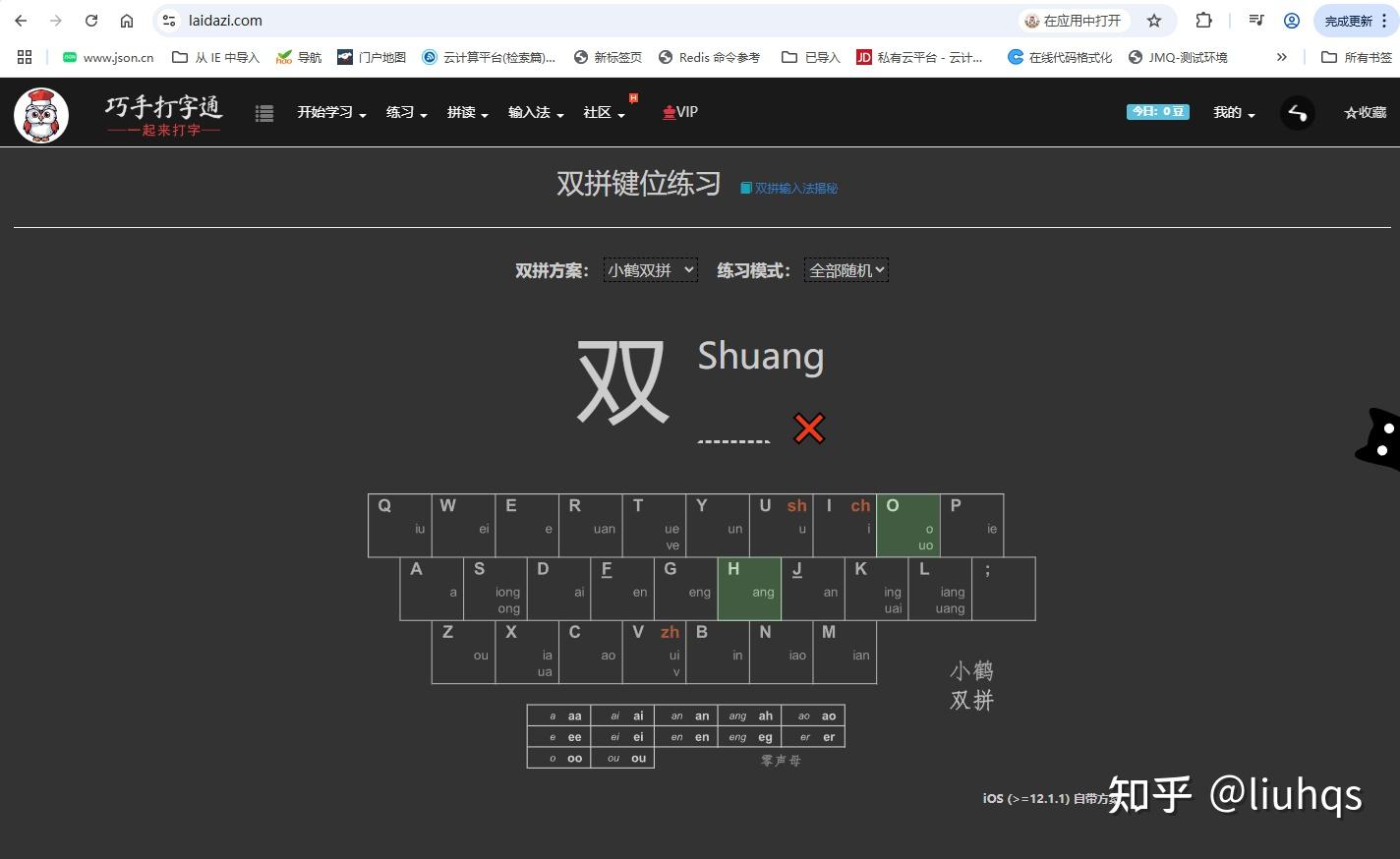Screen dimensions: 1400x859
Task: Open the www.json.cn bookmark
Action: click(108, 57)
